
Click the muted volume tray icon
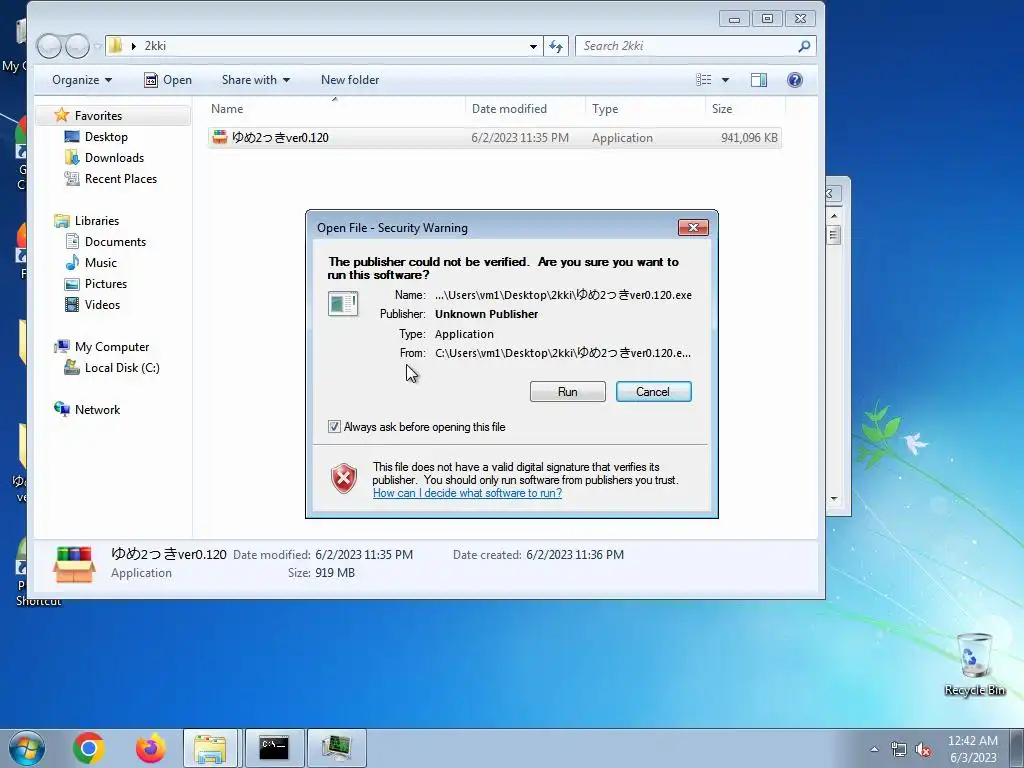(x=923, y=750)
